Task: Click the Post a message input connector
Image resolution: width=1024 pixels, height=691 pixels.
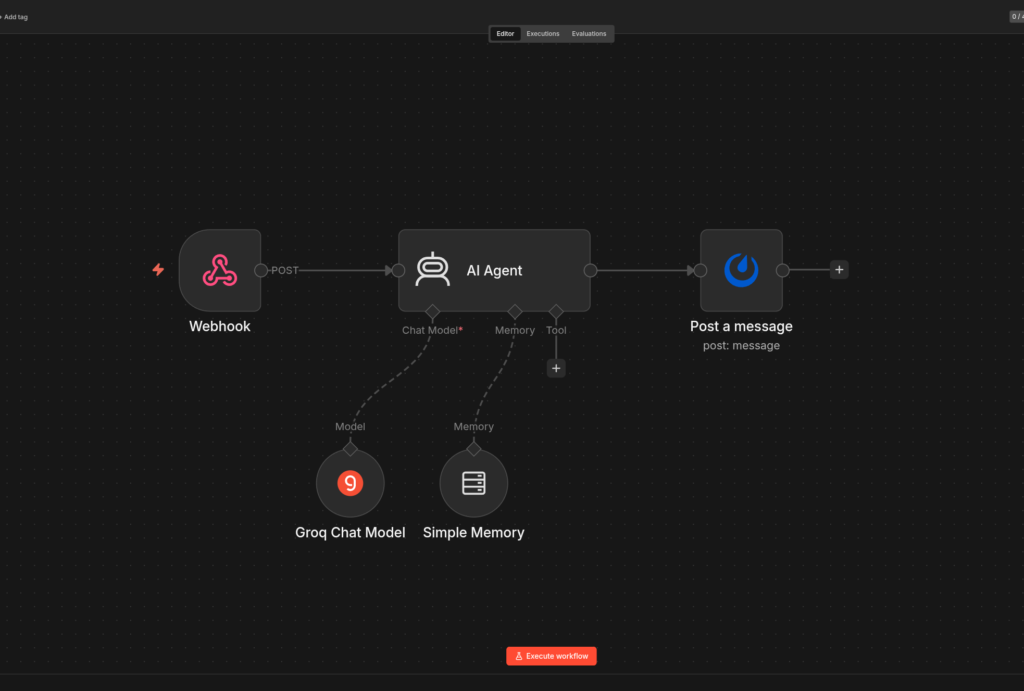Action: pos(701,270)
